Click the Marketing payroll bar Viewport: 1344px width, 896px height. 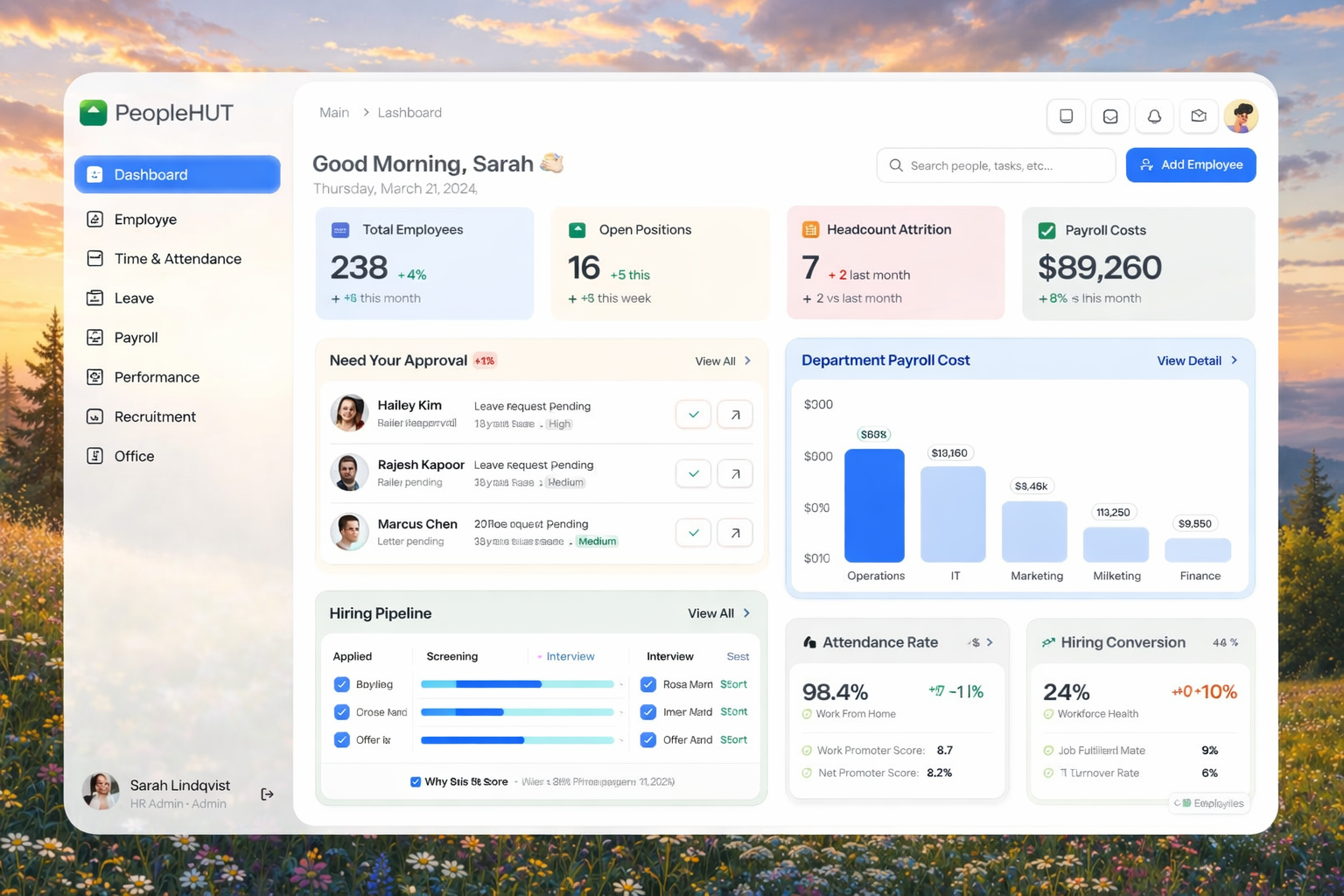coord(1034,532)
